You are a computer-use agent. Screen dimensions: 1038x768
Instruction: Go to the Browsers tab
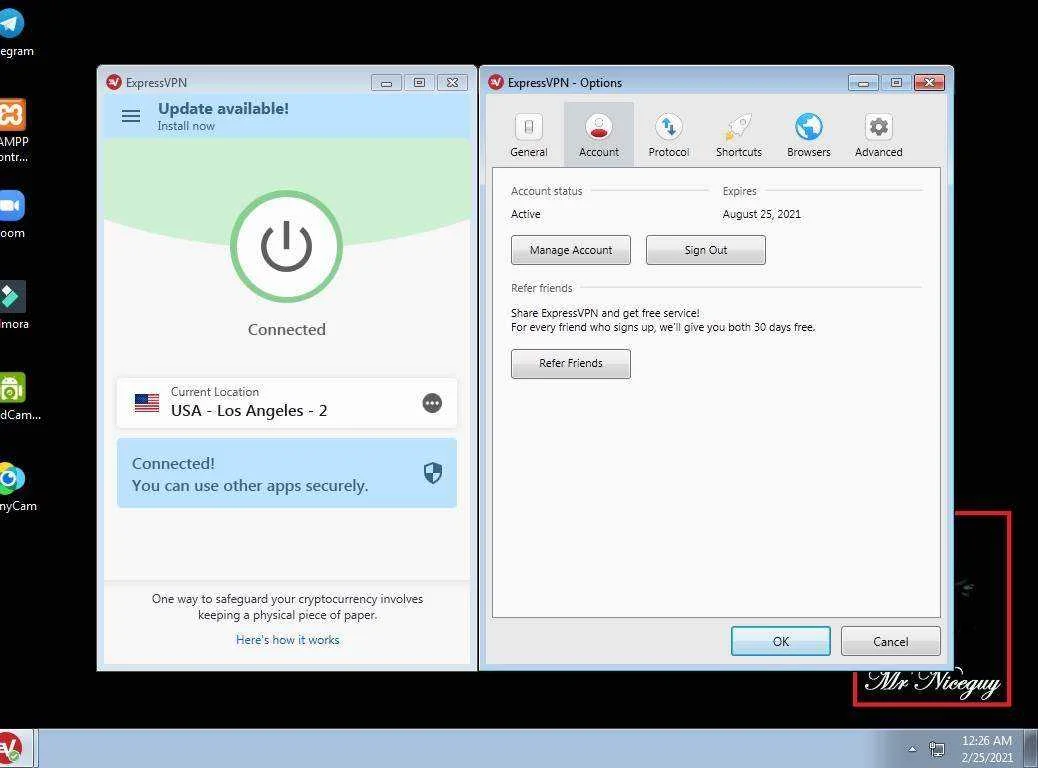(x=808, y=135)
